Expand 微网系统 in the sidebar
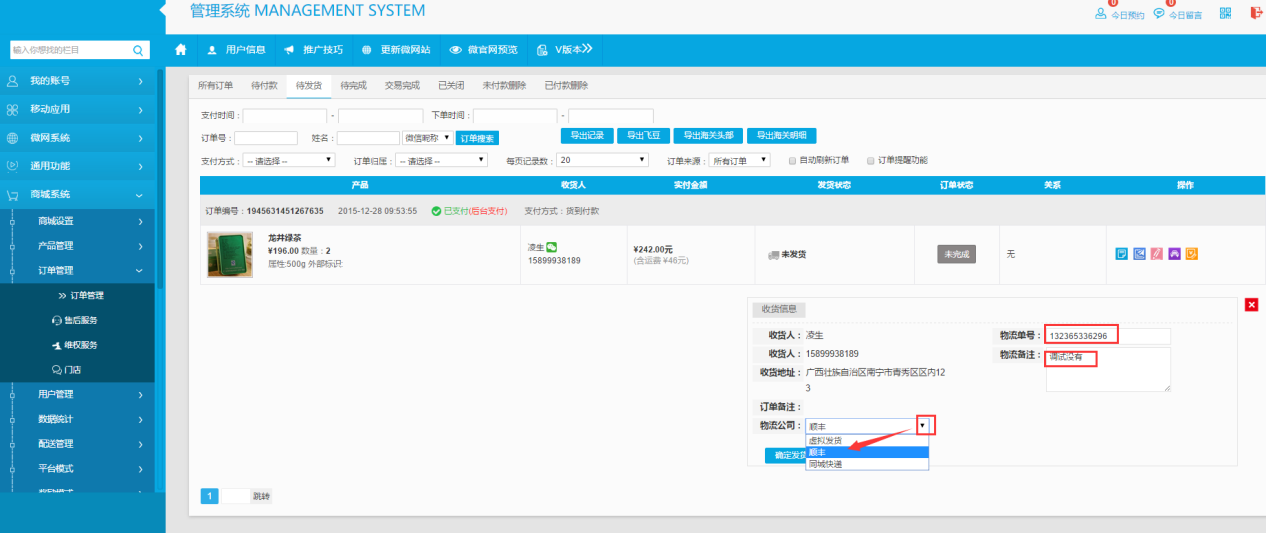 77,138
